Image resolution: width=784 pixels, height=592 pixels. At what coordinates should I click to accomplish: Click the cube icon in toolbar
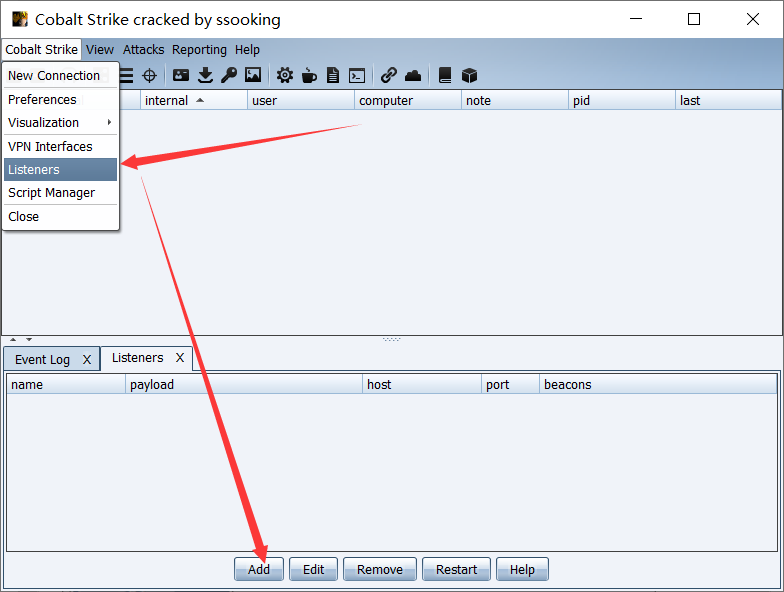[469, 76]
